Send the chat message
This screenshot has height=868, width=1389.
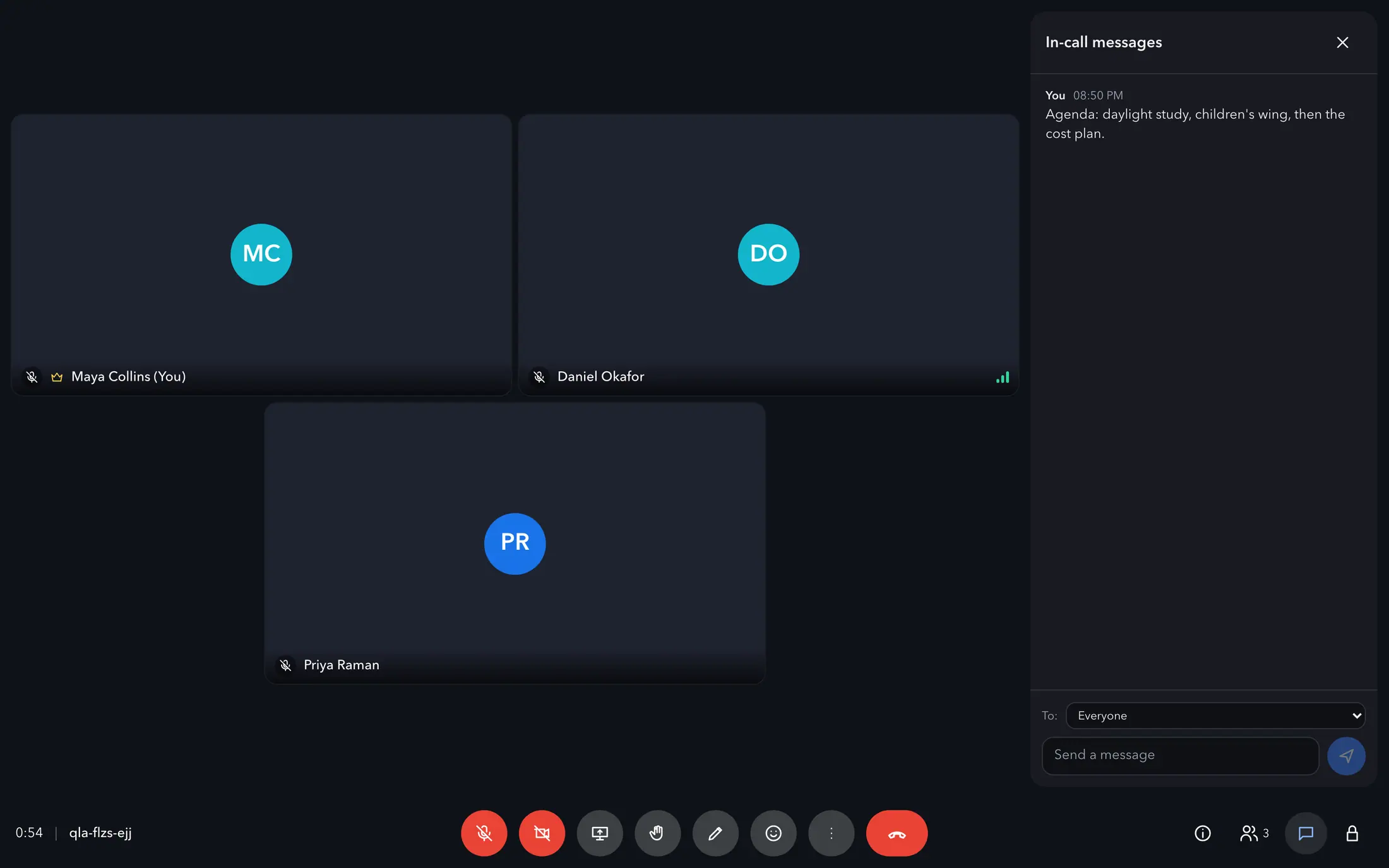[x=1346, y=756]
